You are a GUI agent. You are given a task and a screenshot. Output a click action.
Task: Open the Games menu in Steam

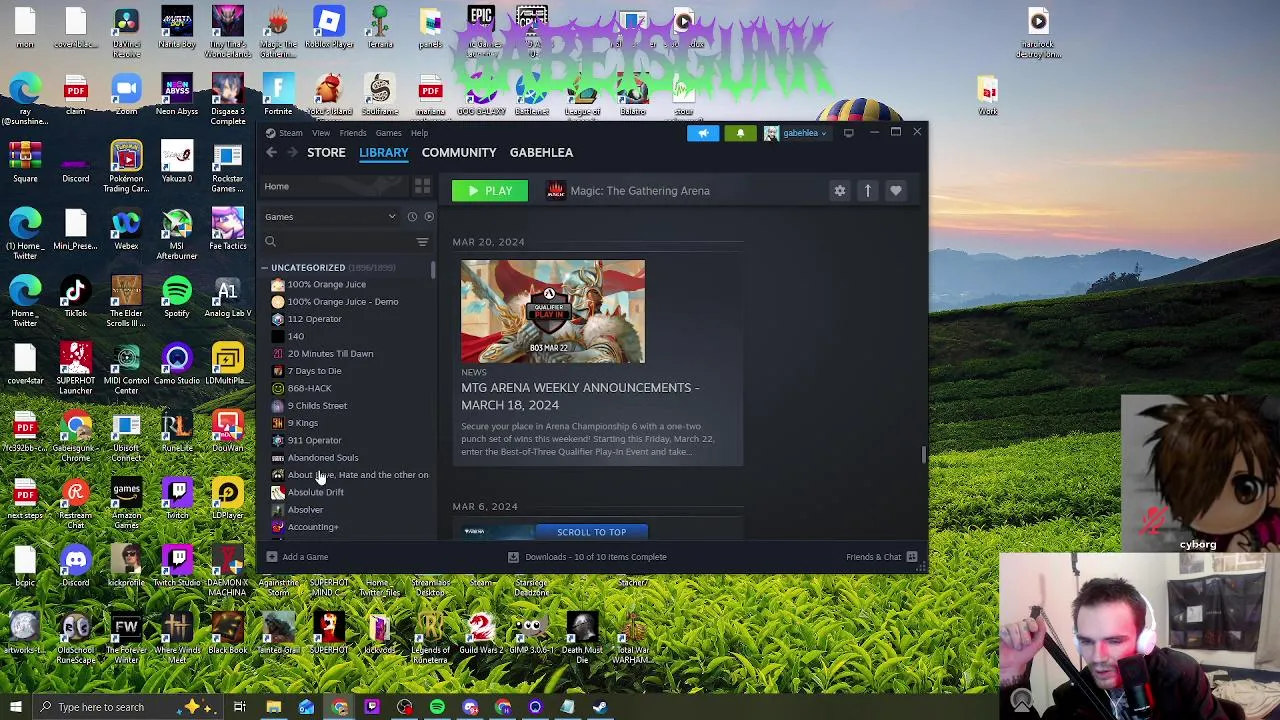388,133
